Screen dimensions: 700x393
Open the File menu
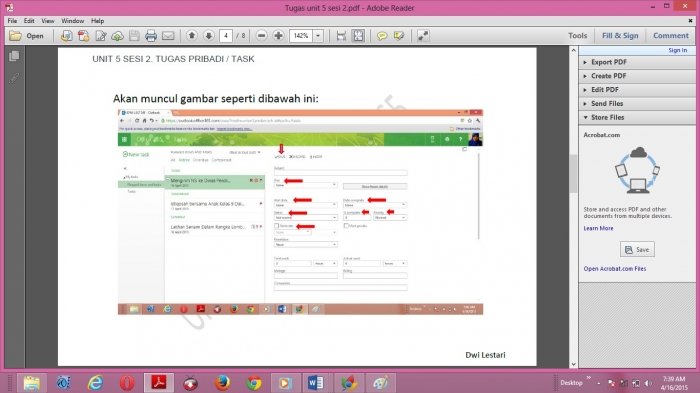(12, 21)
